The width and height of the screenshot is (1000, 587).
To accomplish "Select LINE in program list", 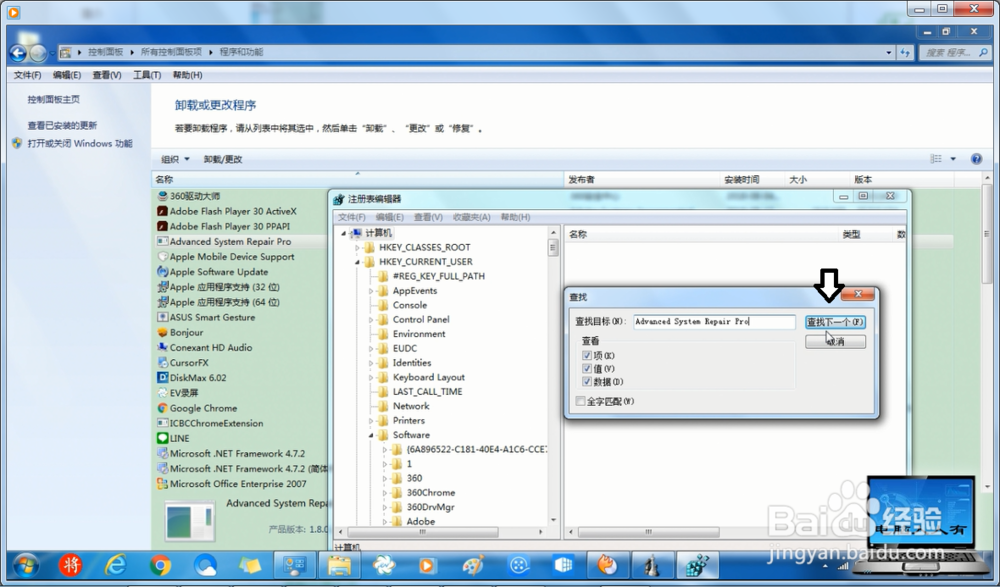I will click(179, 438).
